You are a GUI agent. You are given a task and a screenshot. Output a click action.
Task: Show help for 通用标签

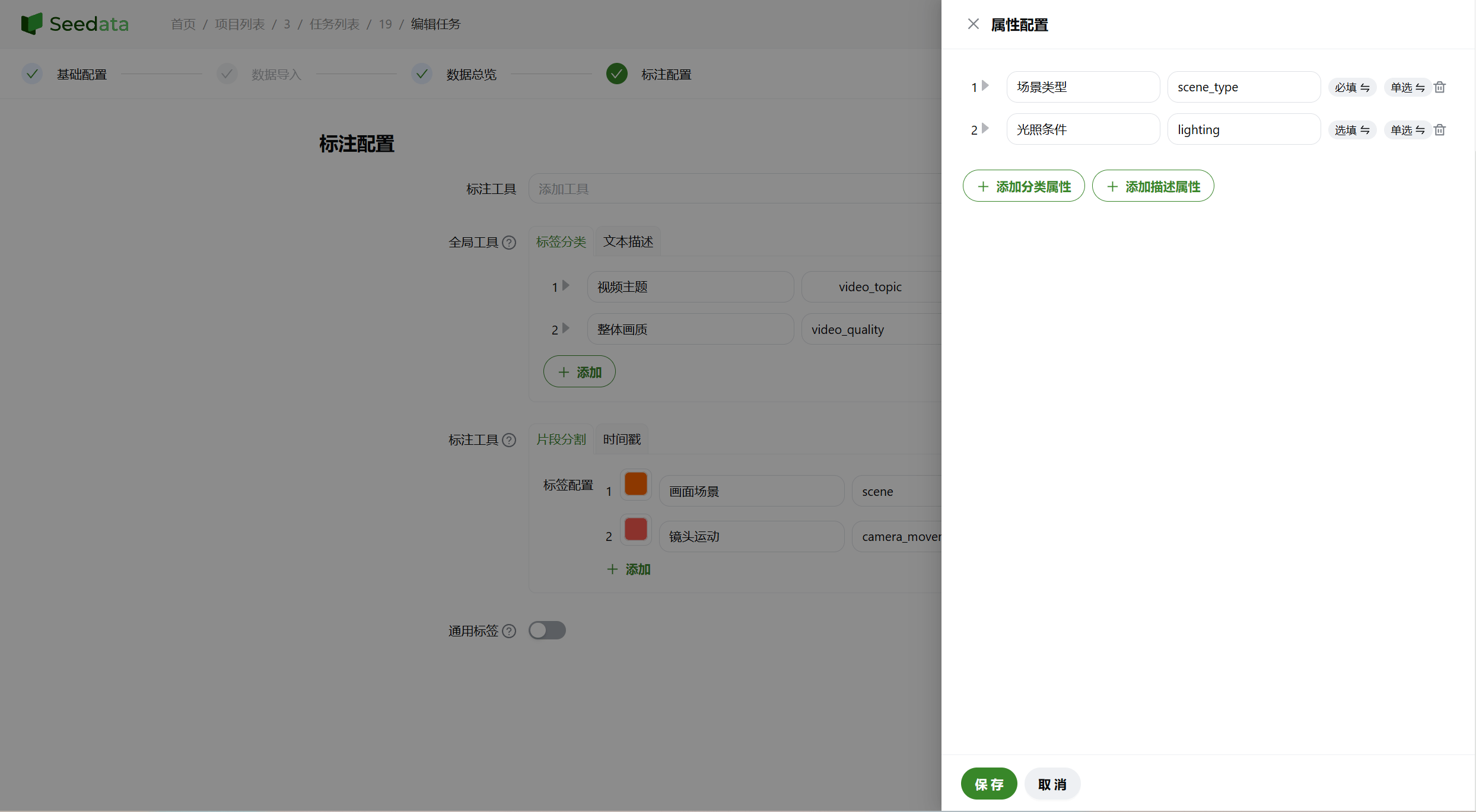tap(509, 631)
